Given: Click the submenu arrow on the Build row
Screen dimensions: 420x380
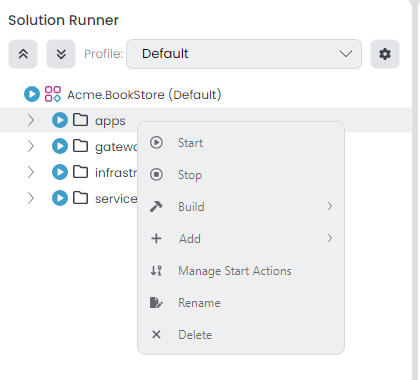Looking at the screenshot, I should (330, 206).
